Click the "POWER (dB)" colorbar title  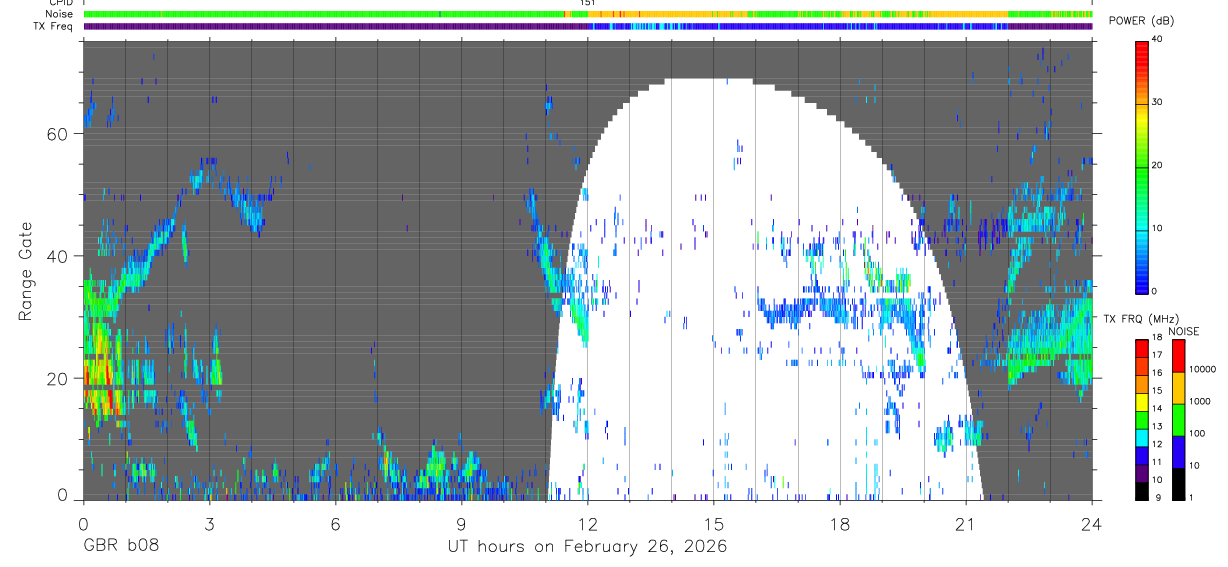coord(1142,20)
